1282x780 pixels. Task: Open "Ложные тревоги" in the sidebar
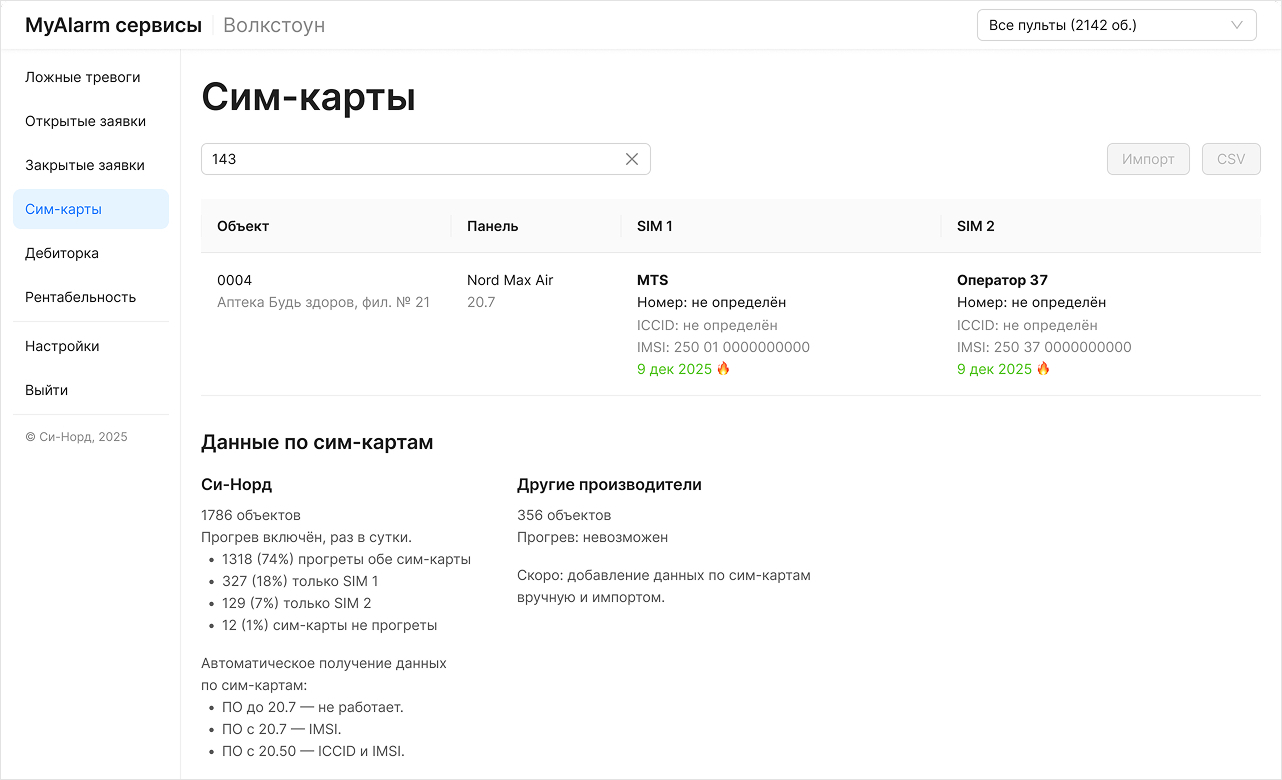(x=83, y=77)
